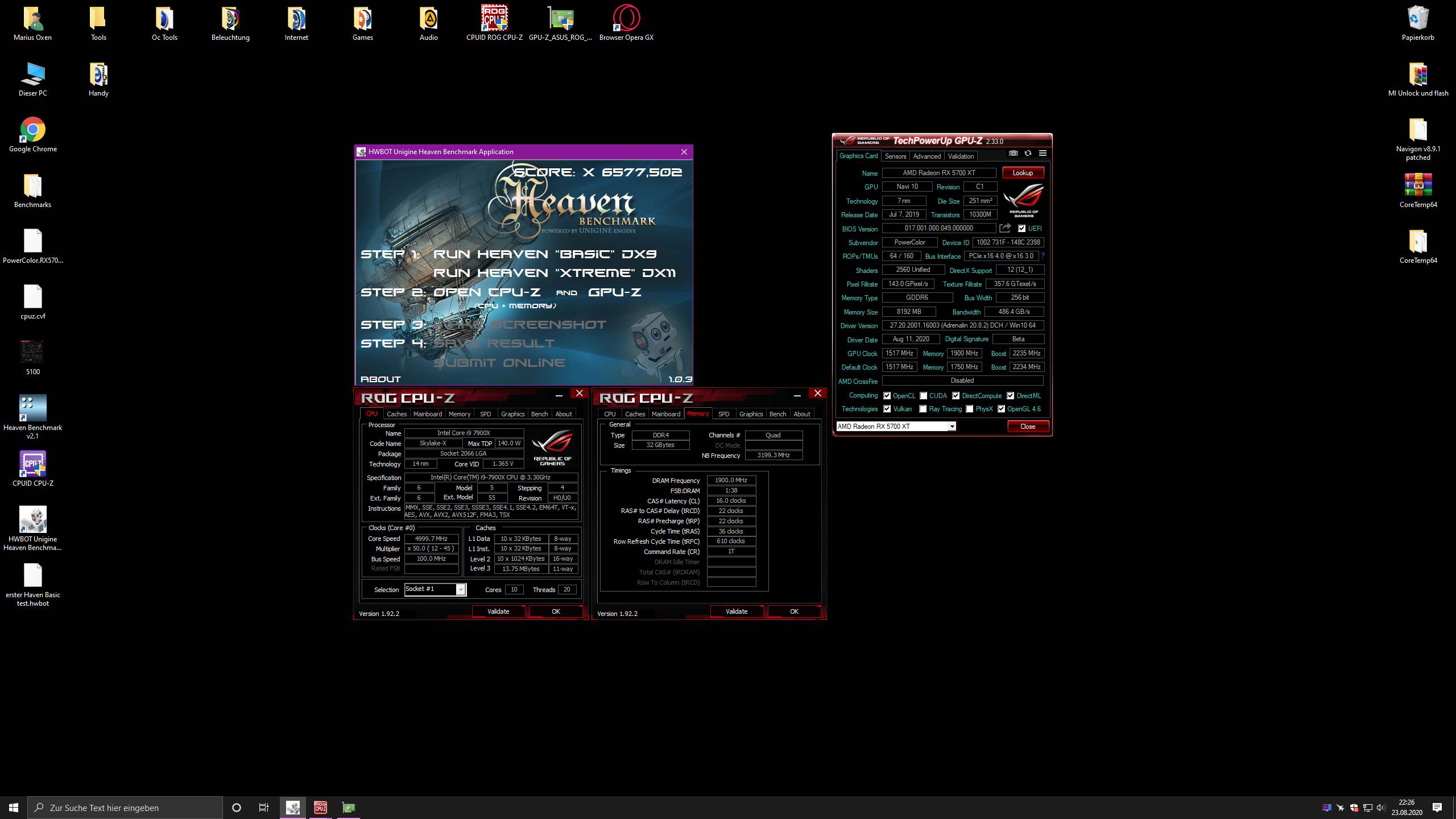Open the Benchmarks folder icon
The height and width of the screenshot is (819, 1456).
coord(32,186)
